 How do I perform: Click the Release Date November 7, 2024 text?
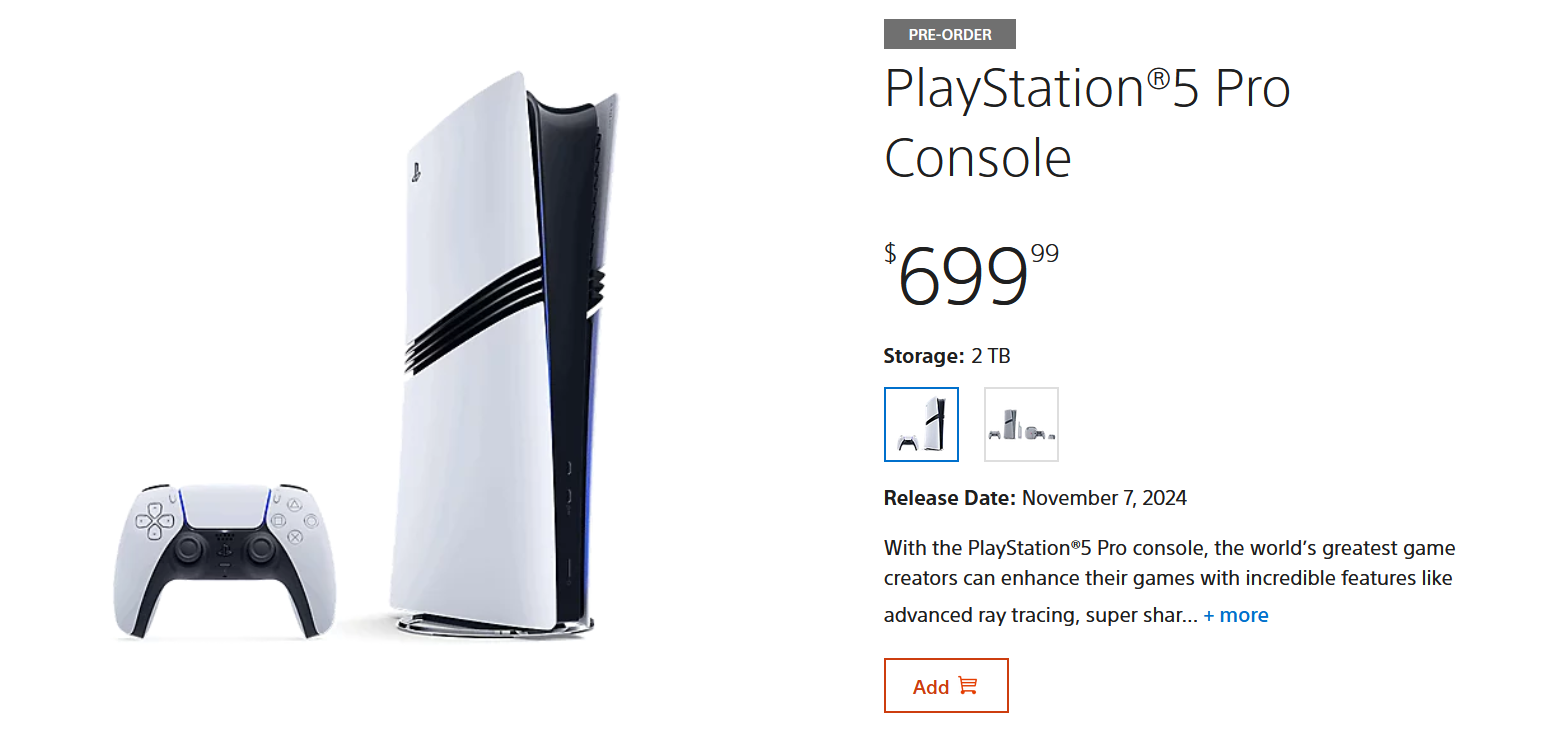tap(1035, 498)
